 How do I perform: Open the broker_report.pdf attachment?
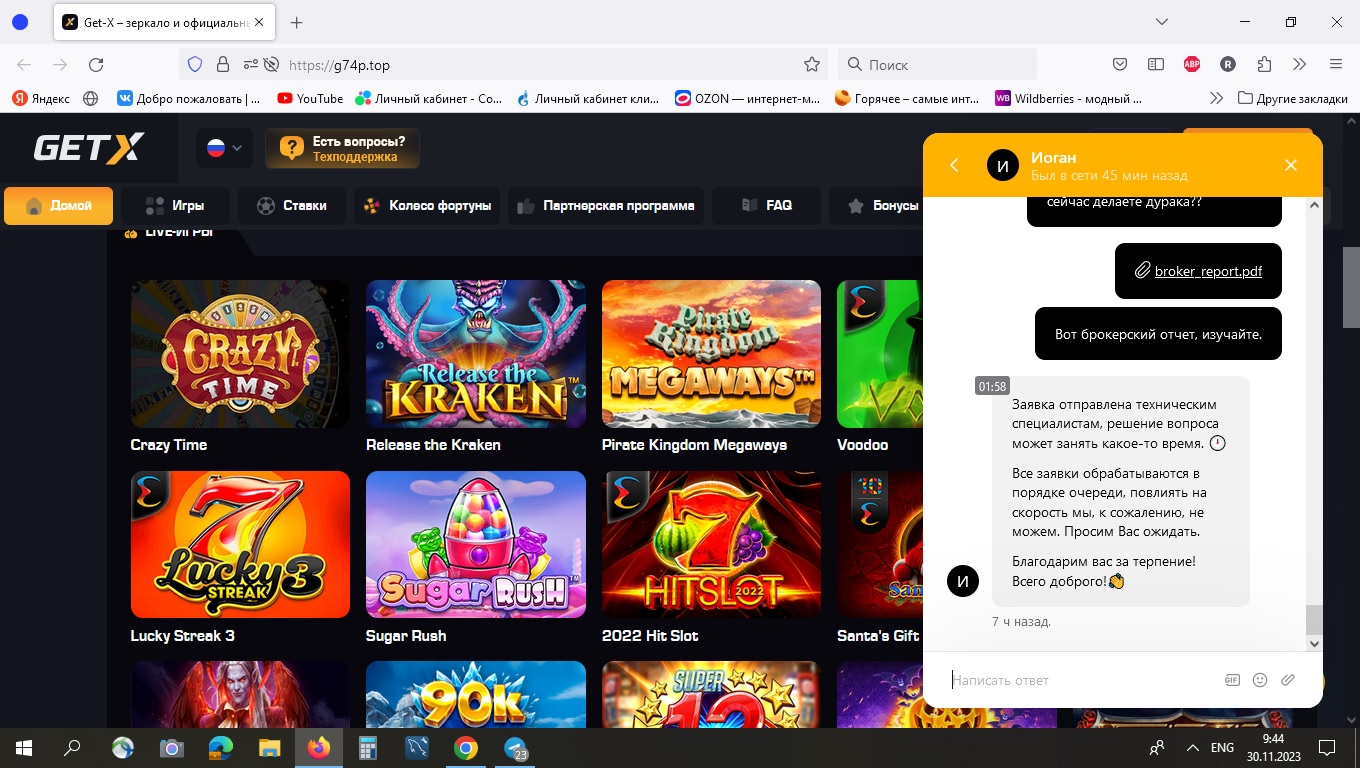[x=1208, y=271]
